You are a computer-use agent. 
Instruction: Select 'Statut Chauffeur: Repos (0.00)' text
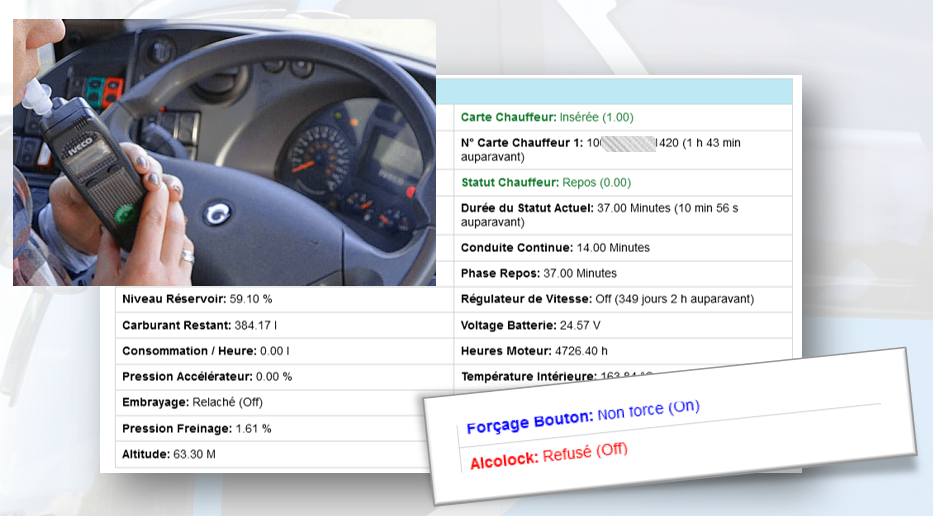point(546,183)
